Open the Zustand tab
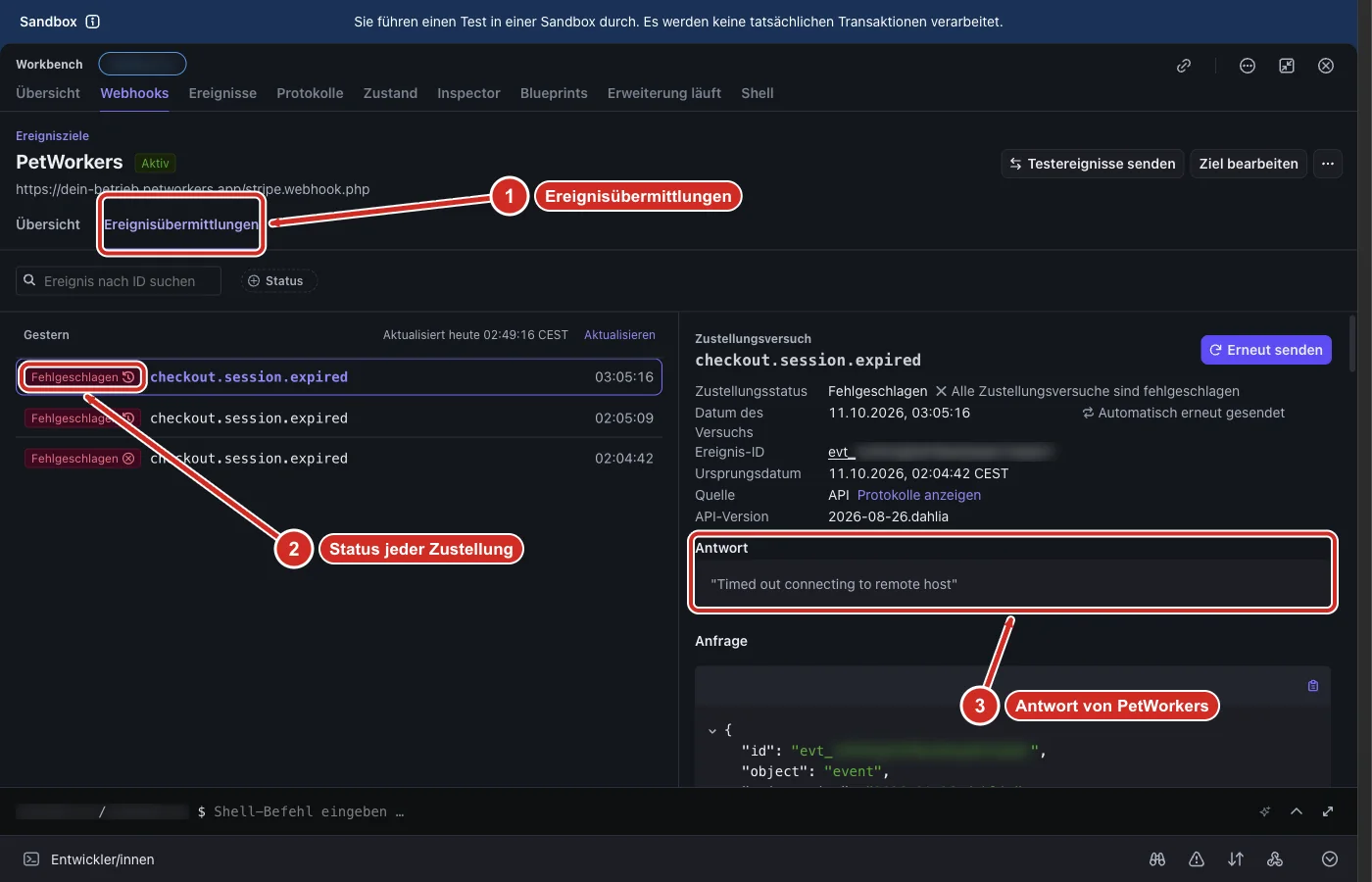Screen dimensions: 1372x882 (390, 93)
